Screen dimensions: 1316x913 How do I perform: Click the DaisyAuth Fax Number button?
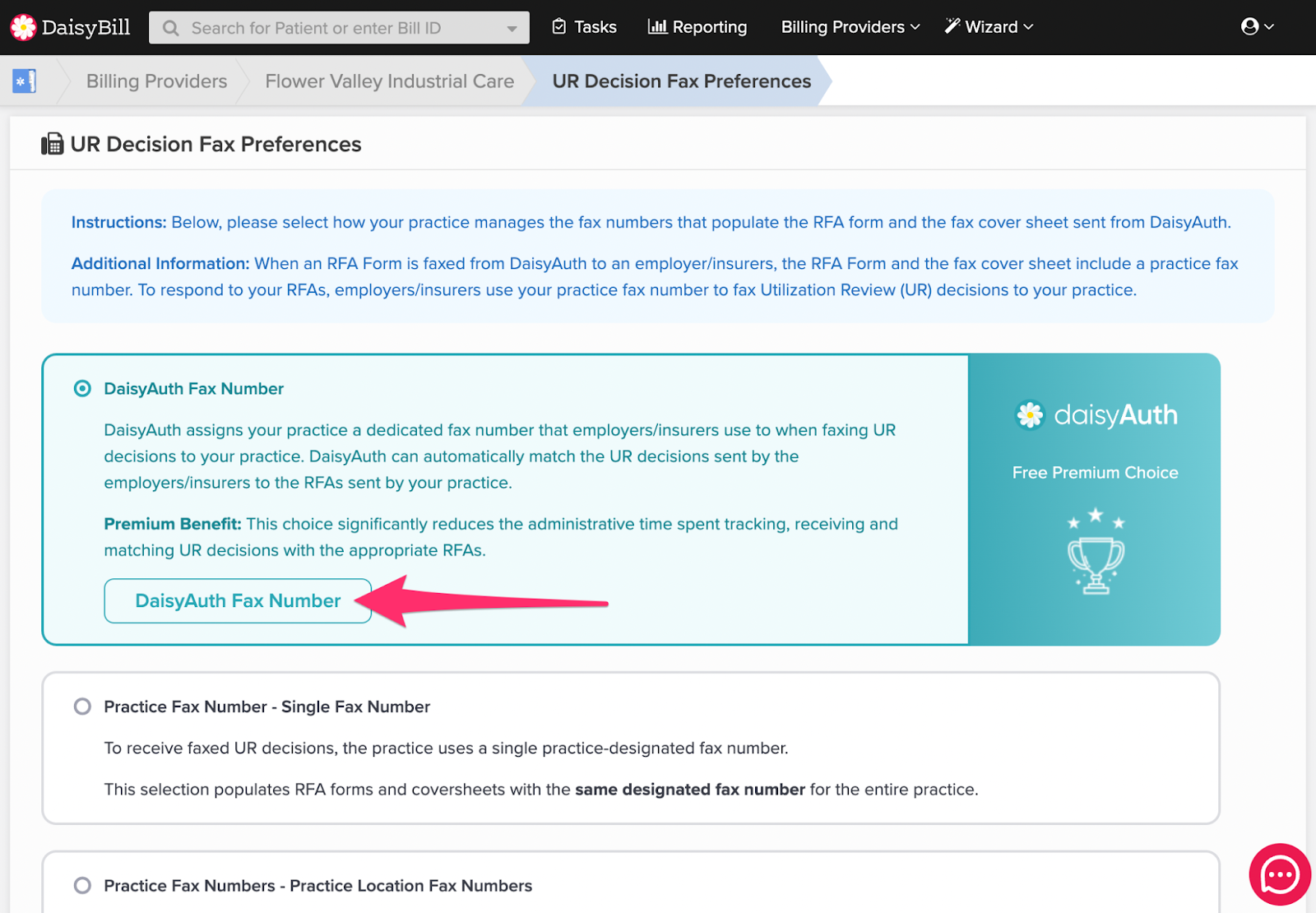pos(238,601)
